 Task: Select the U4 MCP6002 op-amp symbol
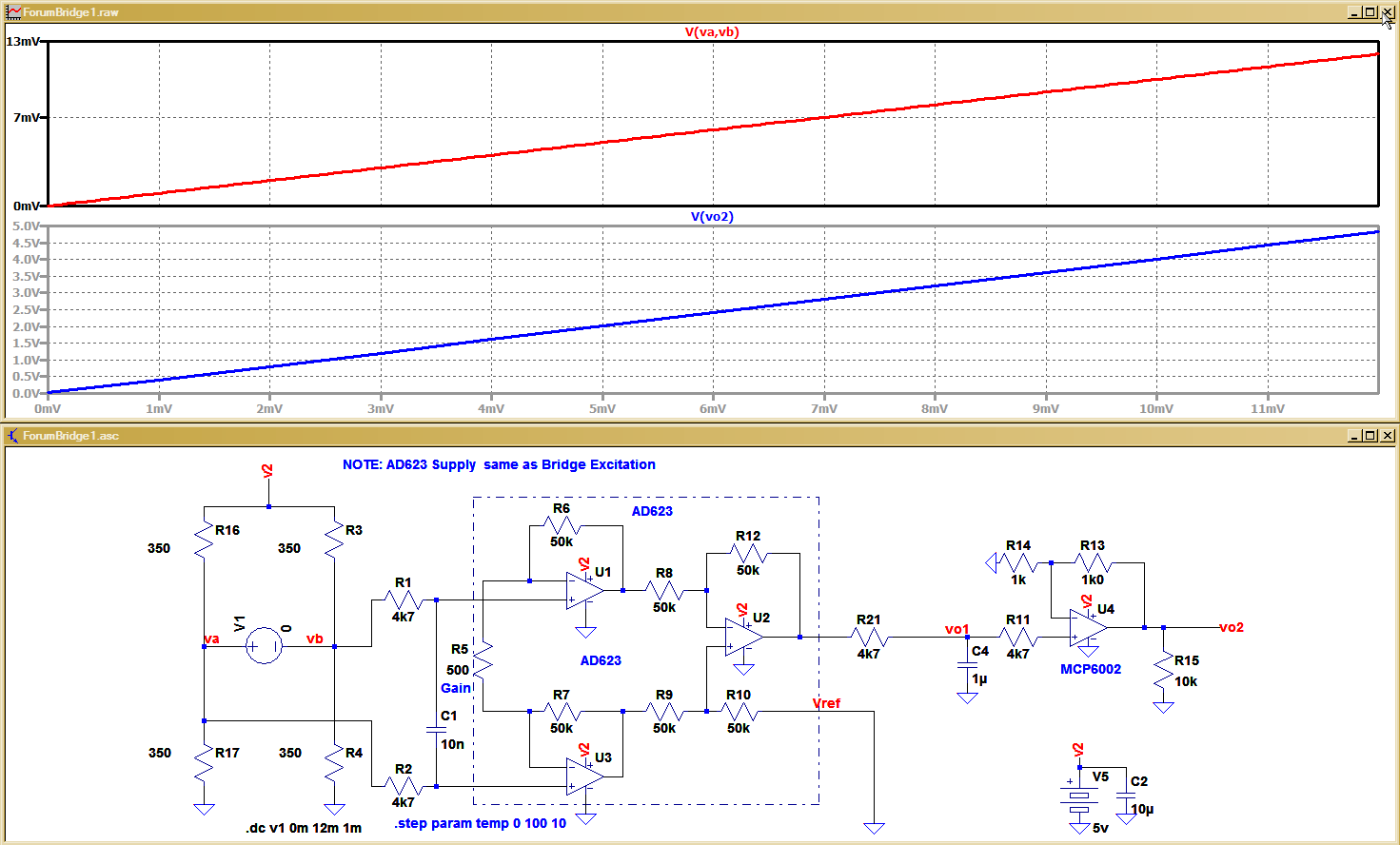[1088, 628]
